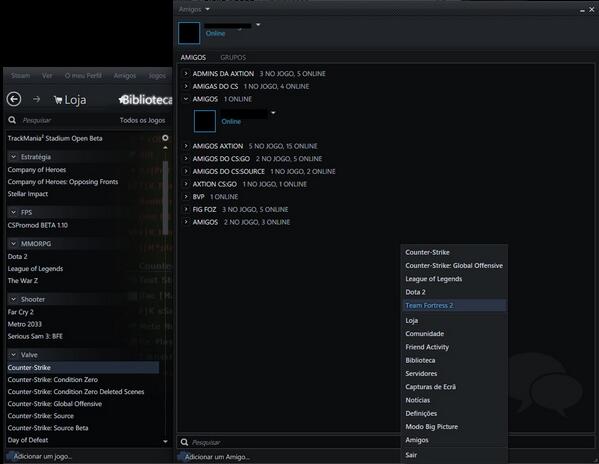Expand AMIGOS DO CS:GO group
Viewport: 599px width, 464px height.
point(186,158)
